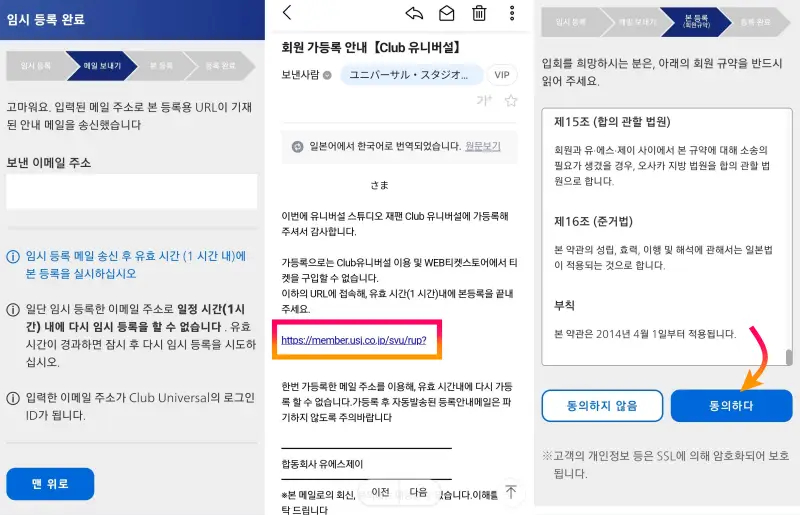This screenshot has height=515, width=800.
Task: Click 원문보기 to view original text
Action: point(483,146)
